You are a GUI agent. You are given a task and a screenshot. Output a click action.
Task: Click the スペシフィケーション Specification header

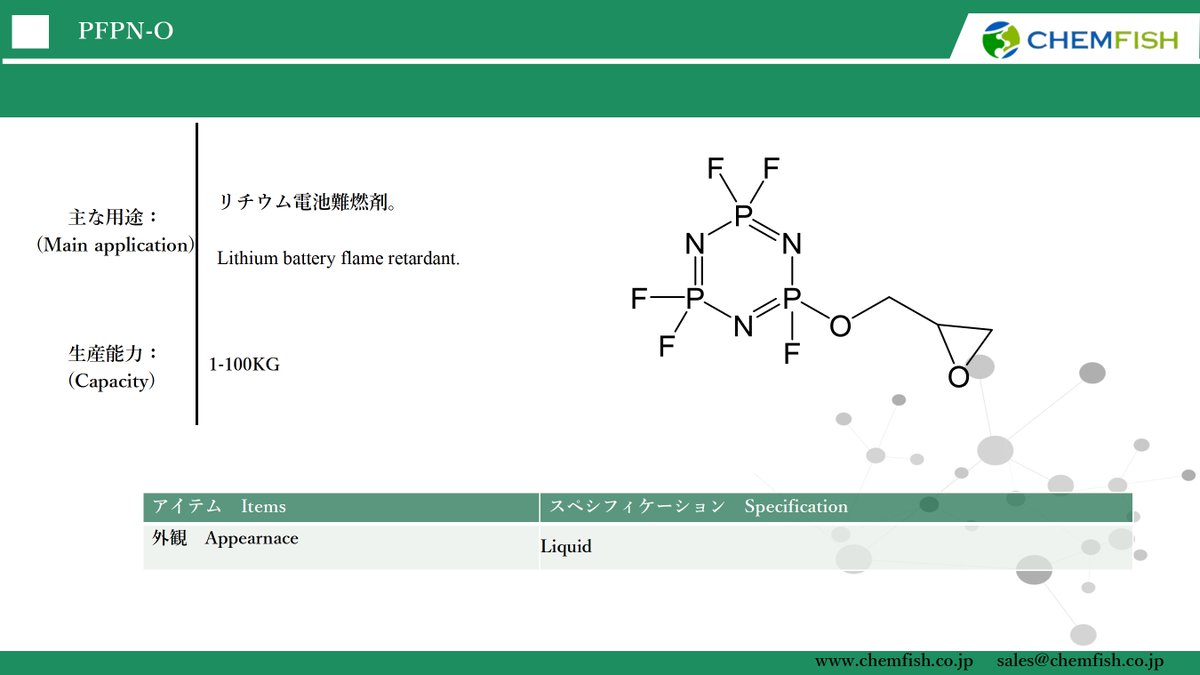coord(836,507)
